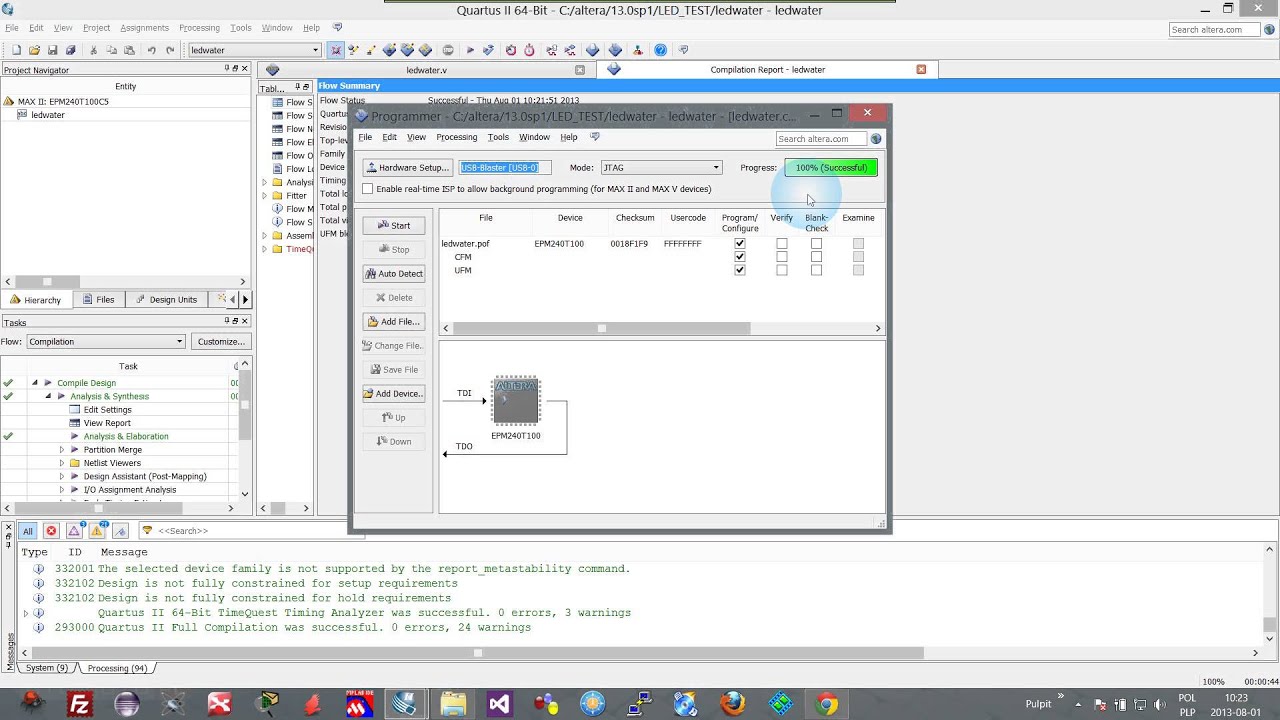Expand the Partition Merge task
The image size is (1280, 720).
[61, 450]
